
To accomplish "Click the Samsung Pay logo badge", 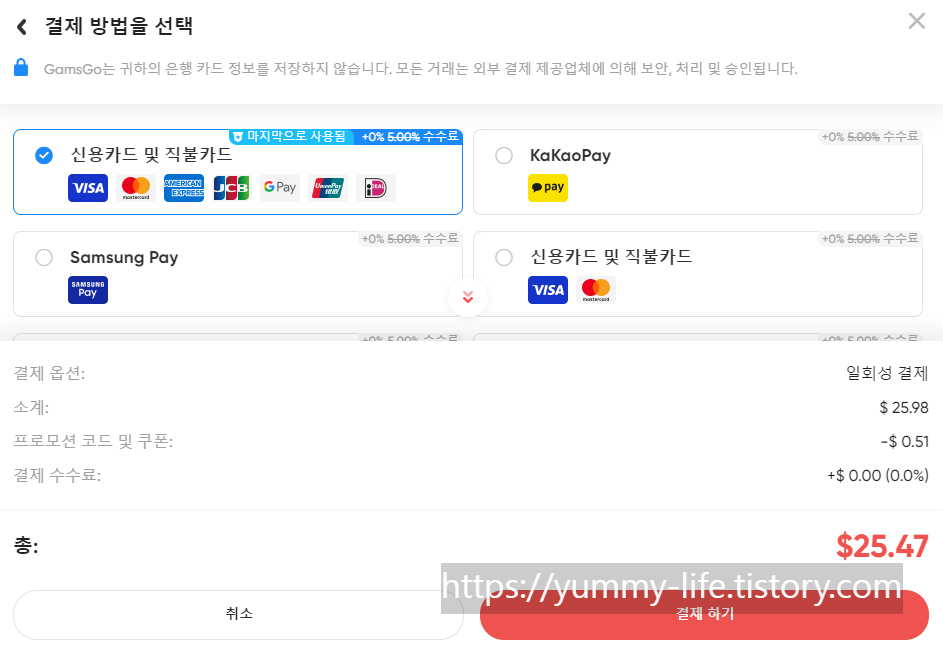I will tap(88, 290).
